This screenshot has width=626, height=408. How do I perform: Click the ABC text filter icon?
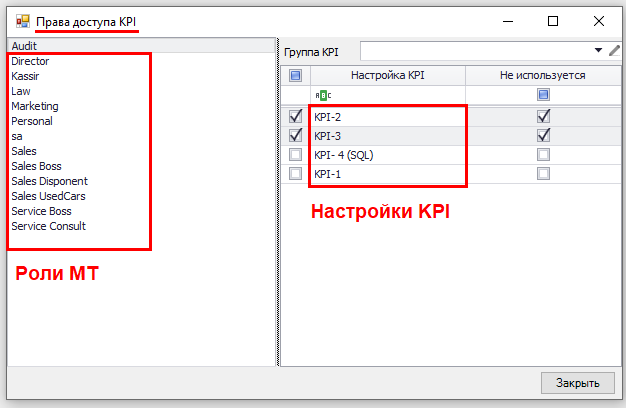[x=321, y=95]
